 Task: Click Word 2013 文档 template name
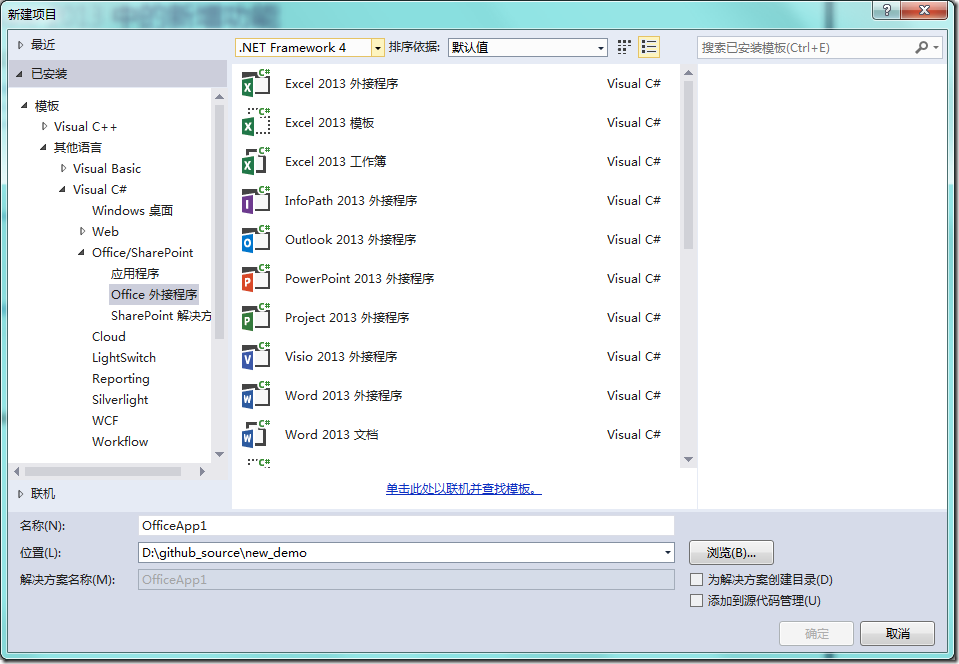[331, 435]
